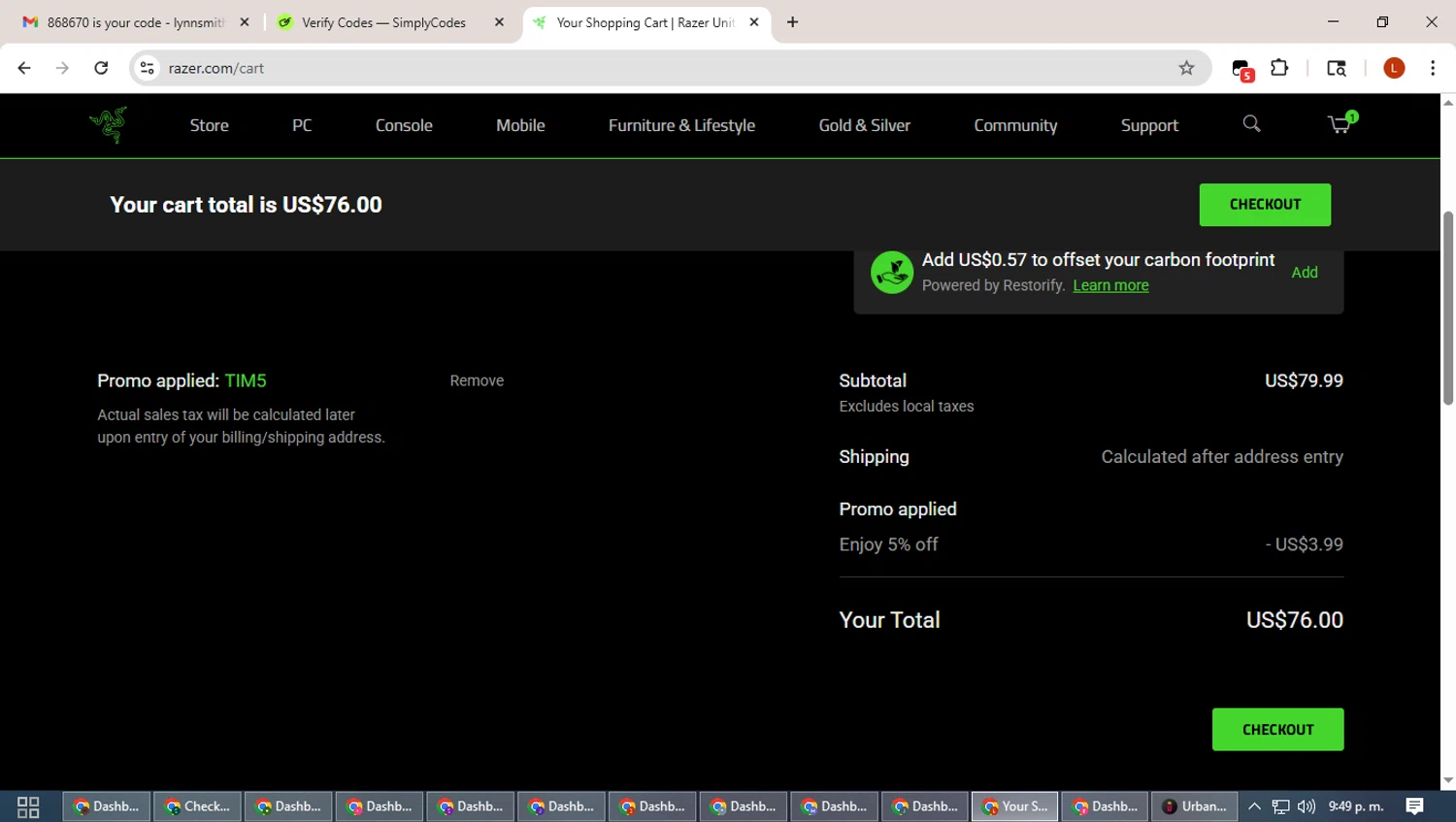Close the Gmail tab
This screenshot has height=822, width=1456.
[x=245, y=22]
